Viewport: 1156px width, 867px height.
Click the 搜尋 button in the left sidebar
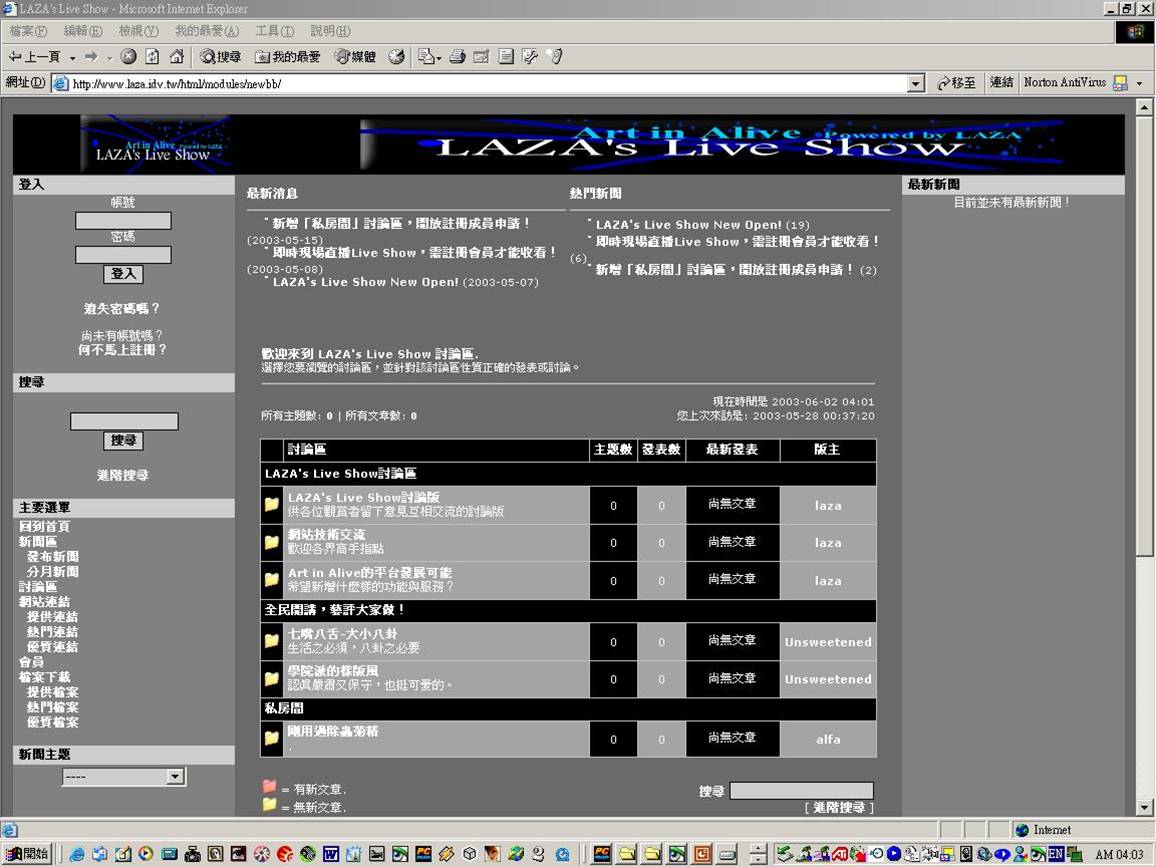(123, 441)
